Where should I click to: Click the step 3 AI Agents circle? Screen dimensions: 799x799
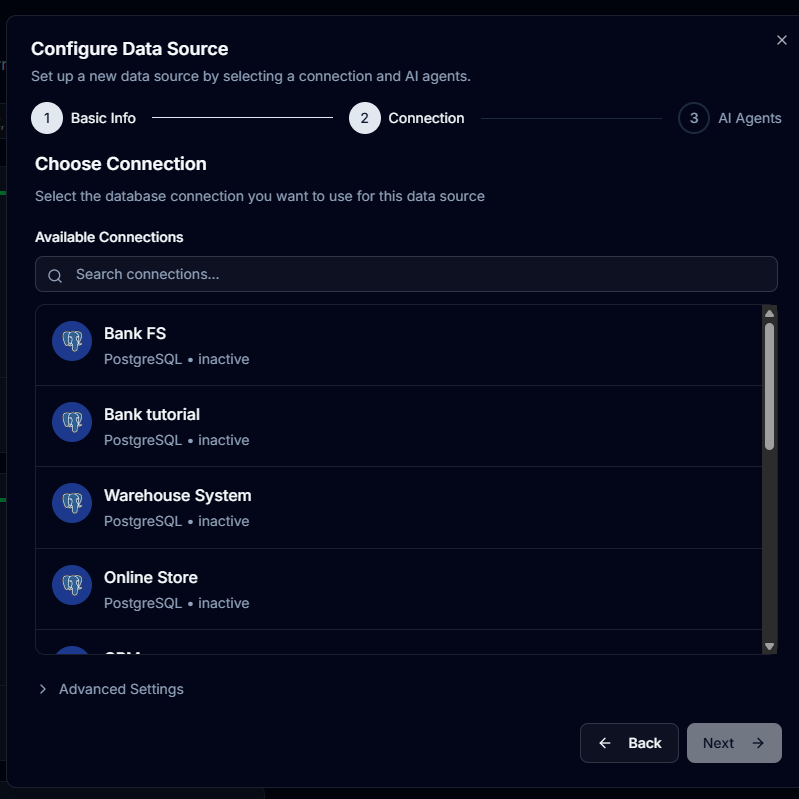[694, 118]
